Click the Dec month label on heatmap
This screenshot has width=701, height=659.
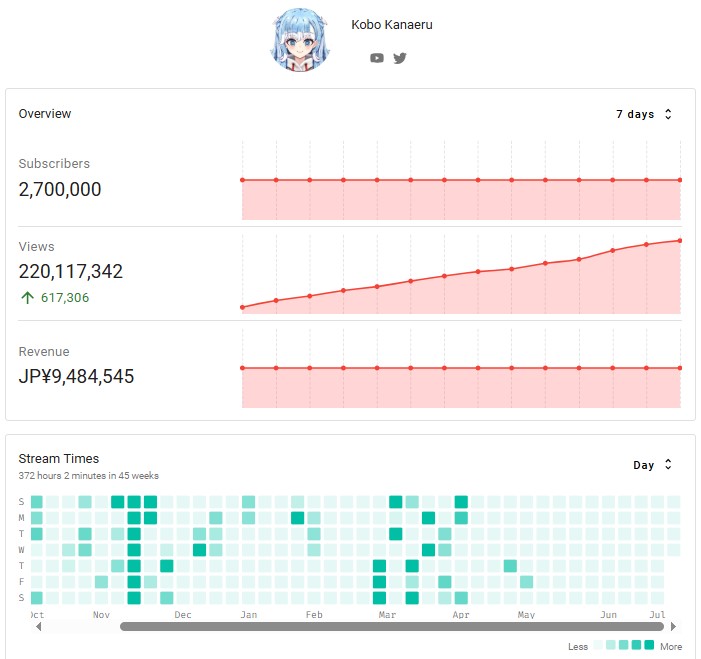[x=183, y=615]
